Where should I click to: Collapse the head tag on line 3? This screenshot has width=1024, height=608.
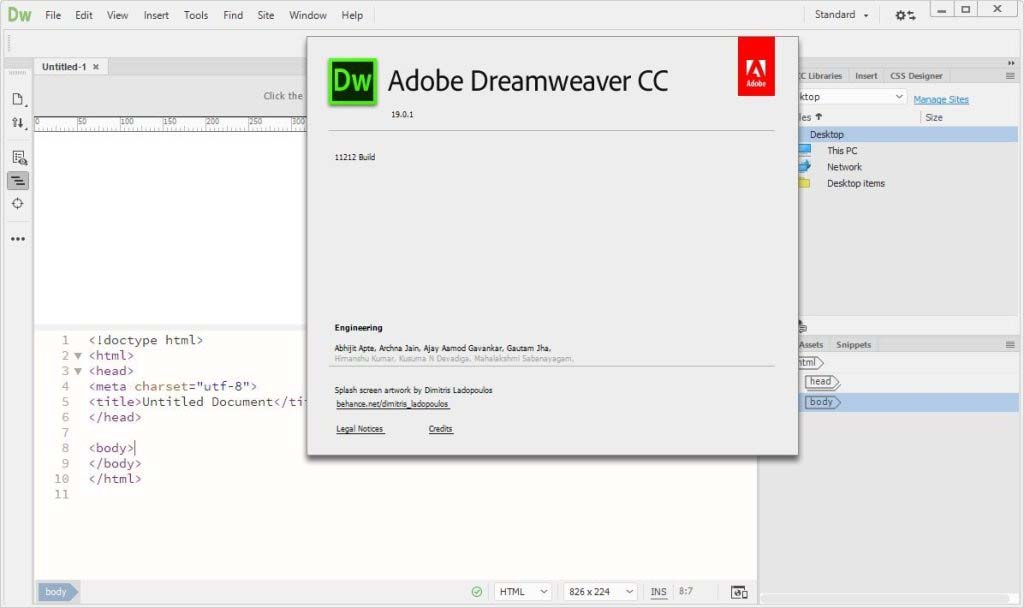pos(78,372)
